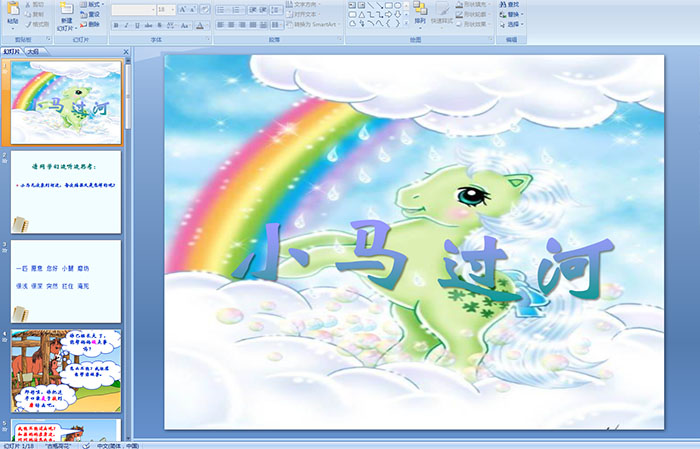
Task: Toggle Italic formatting
Action: [x=127, y=26]
